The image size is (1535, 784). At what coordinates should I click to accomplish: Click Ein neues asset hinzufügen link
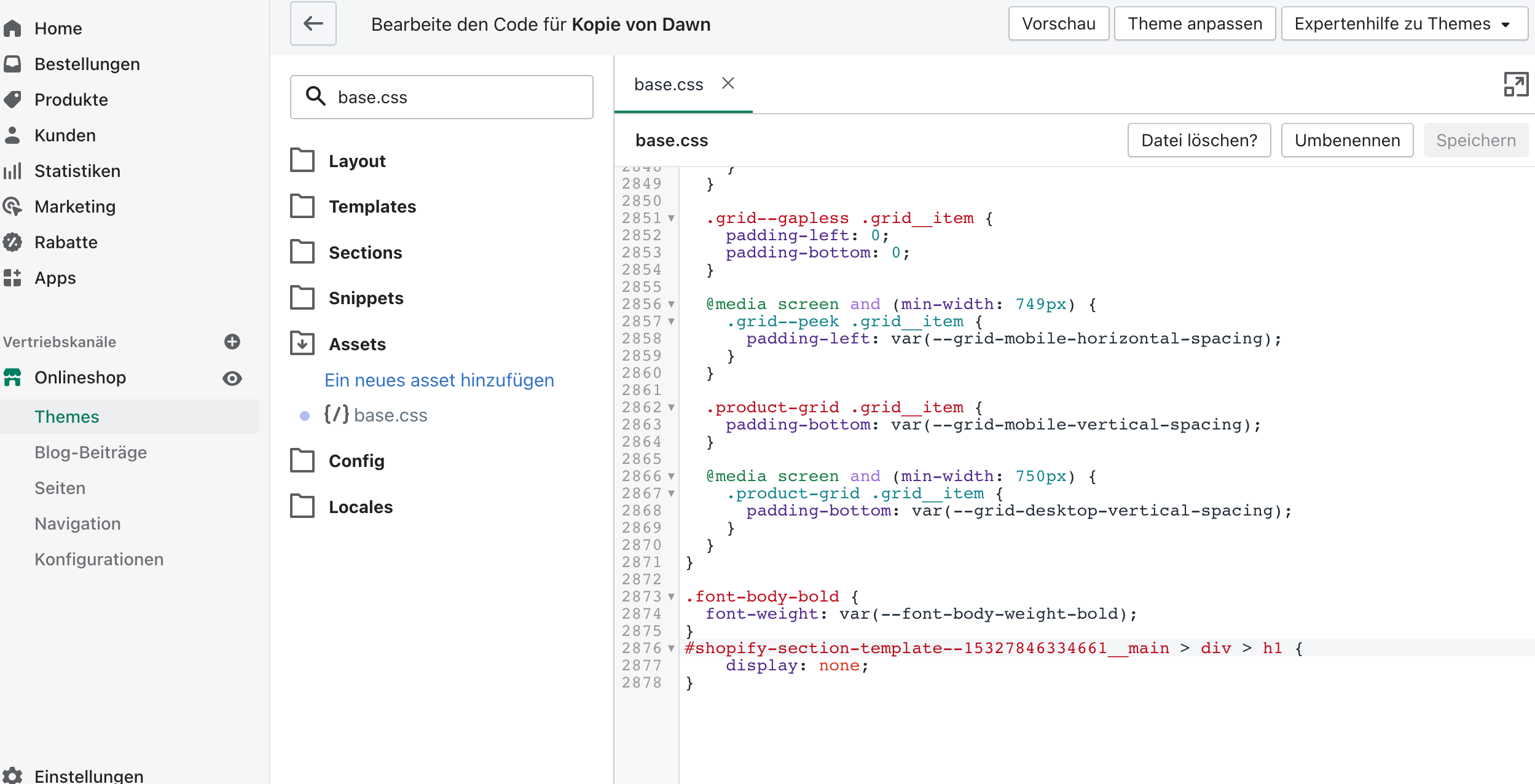[x=439, y=380]
